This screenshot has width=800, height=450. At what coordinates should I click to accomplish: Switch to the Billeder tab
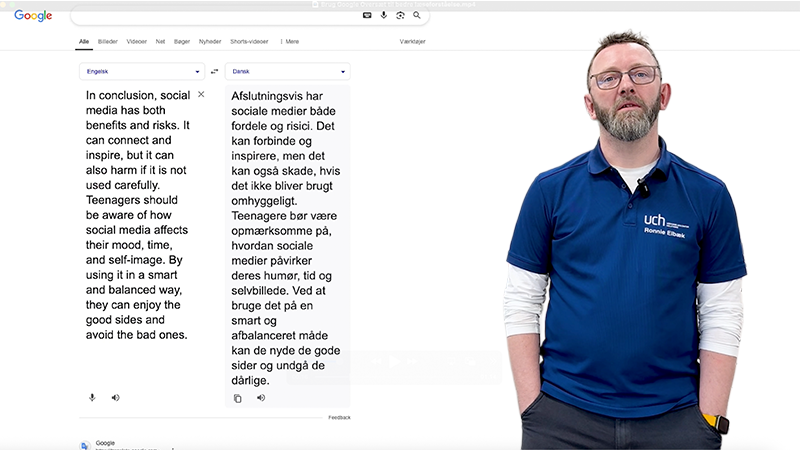[108, 41]
